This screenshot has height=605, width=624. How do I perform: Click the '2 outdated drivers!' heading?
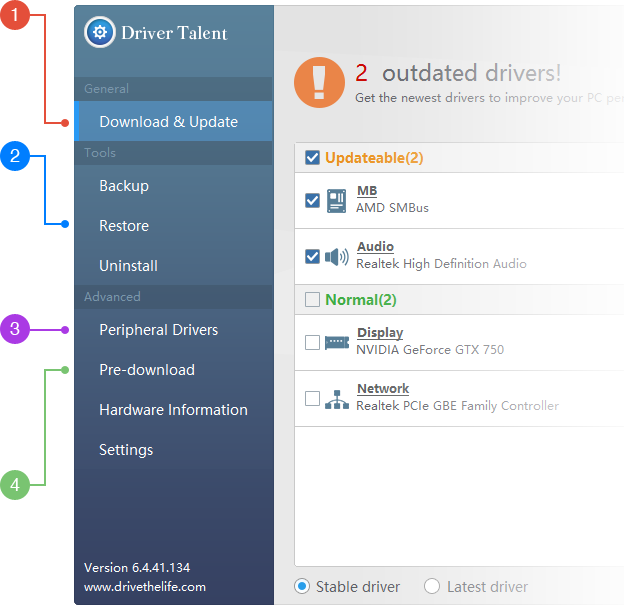coord(458,73)
